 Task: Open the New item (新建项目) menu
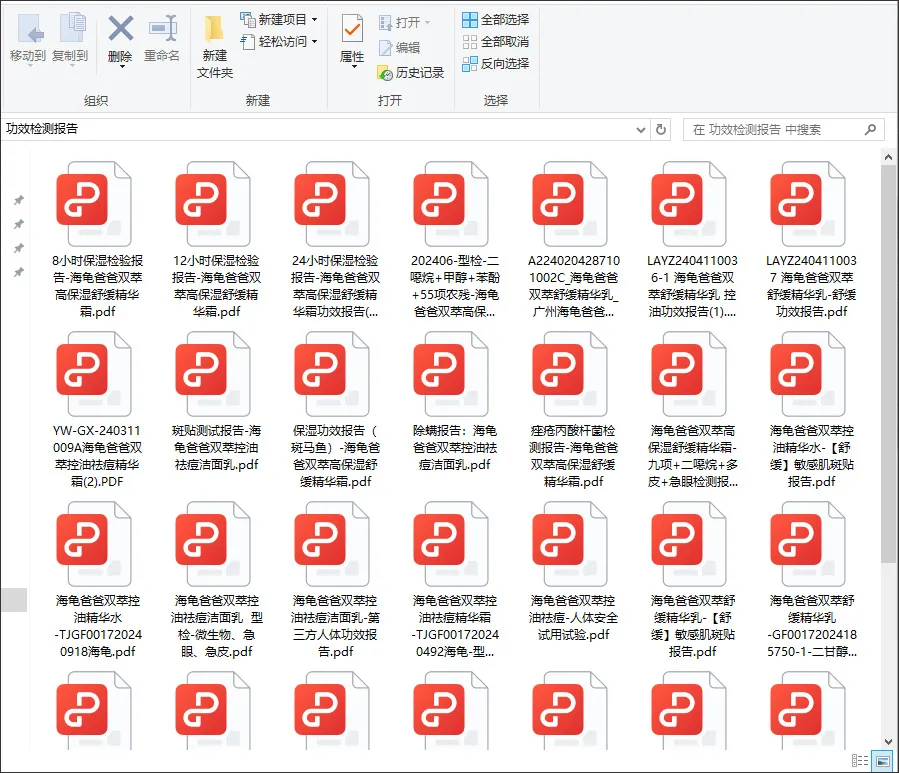pos(279,19)
